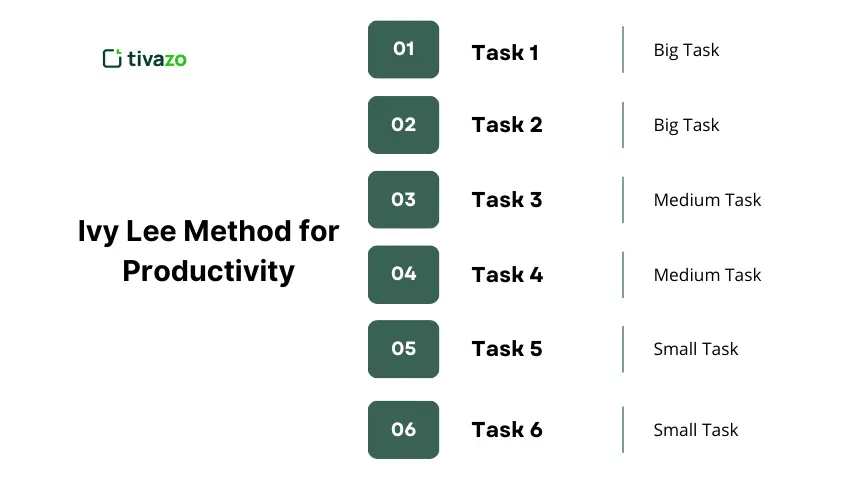Click the Task 5 label
Viewport: 850px width, 494px height.
[507, 349]
